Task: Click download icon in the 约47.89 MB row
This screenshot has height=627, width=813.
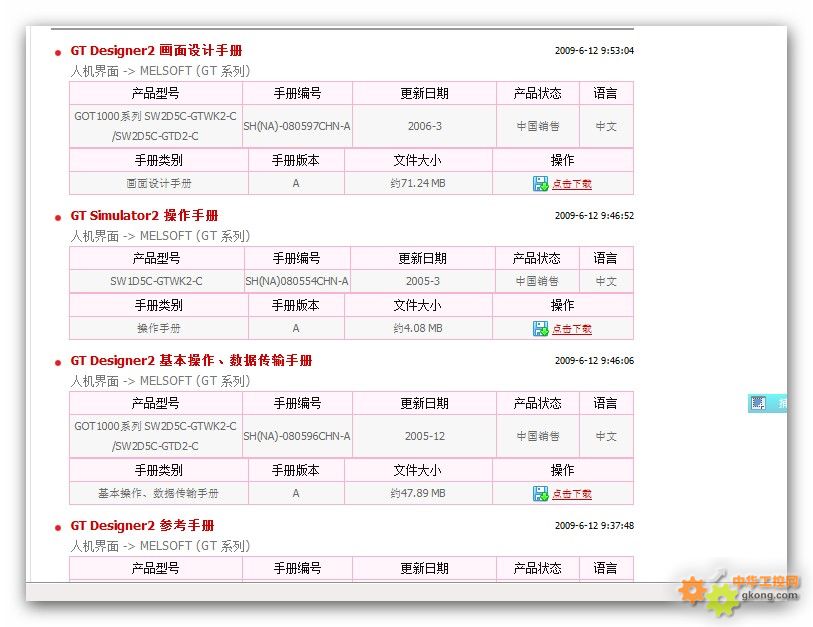Action: pos(540,494)
